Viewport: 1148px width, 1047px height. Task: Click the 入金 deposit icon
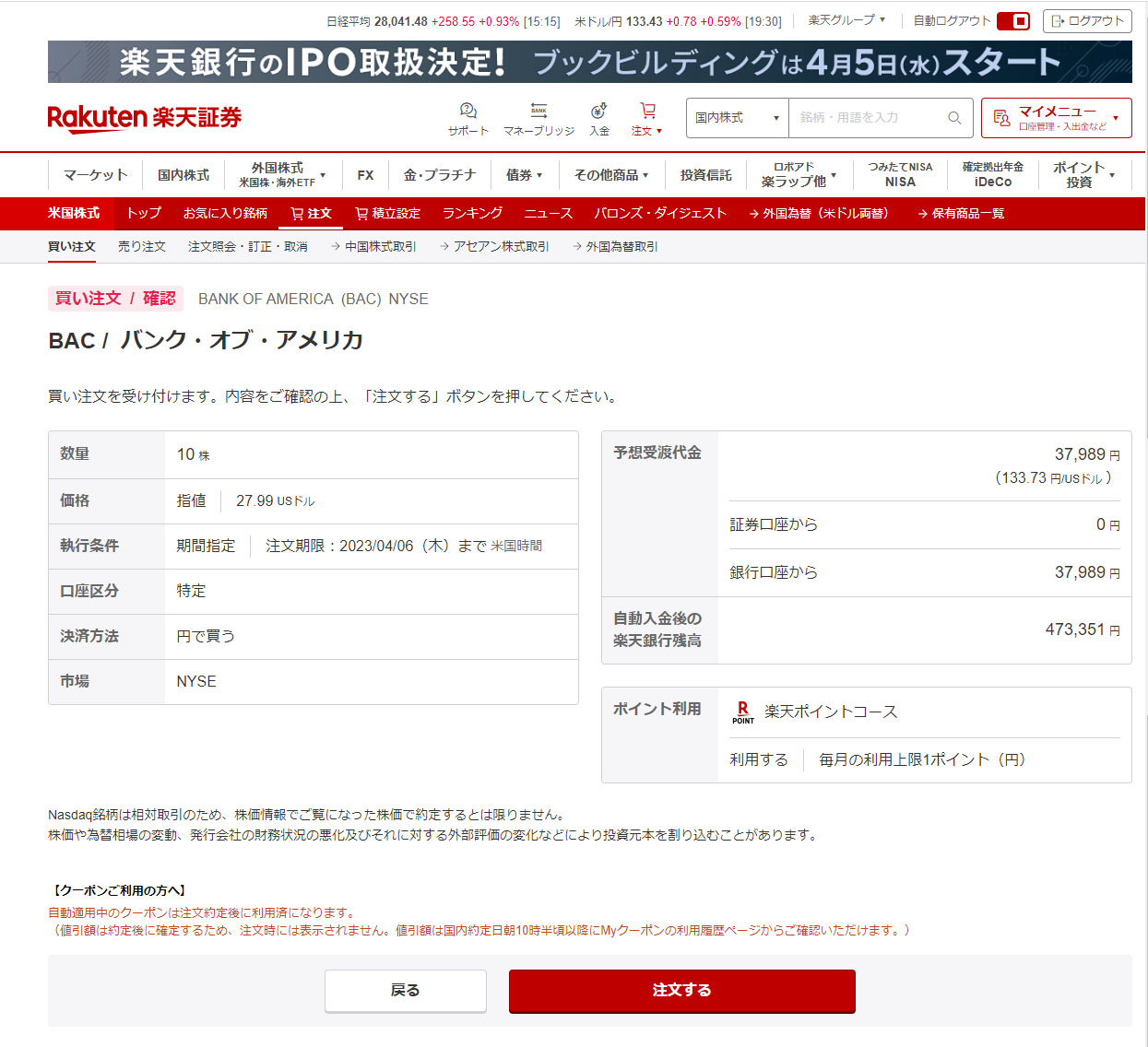[x=599, y=112]
